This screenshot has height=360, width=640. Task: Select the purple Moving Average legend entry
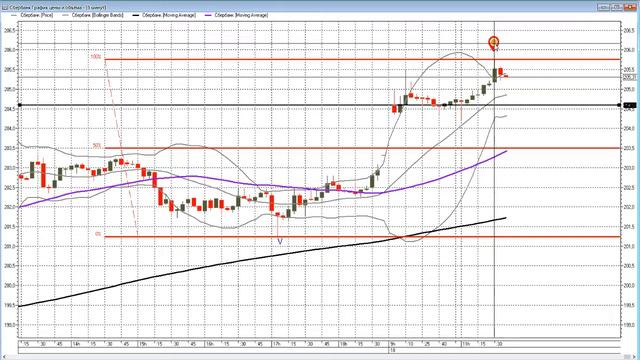point(236,15)
